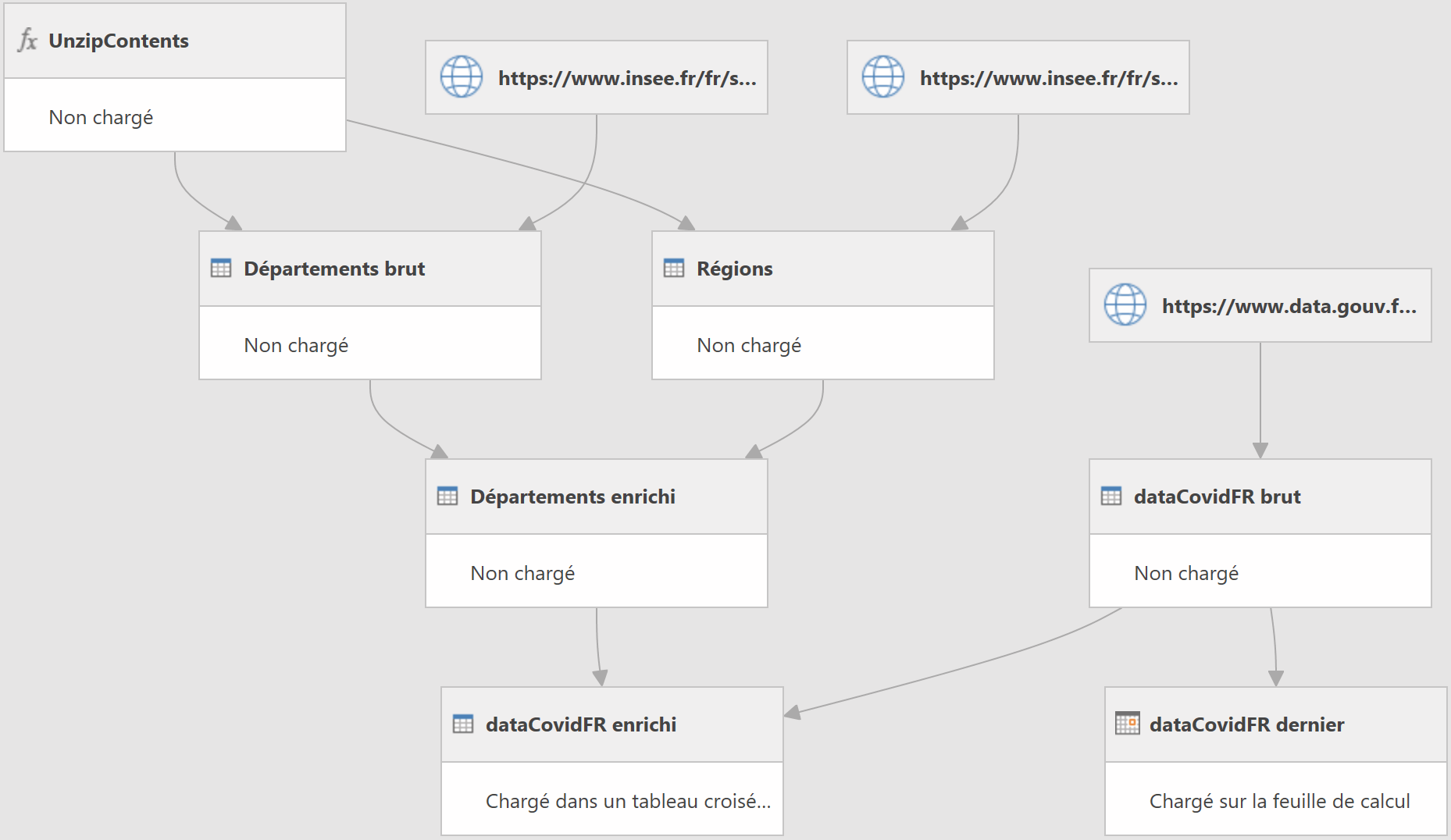Click "Chargé sur la feuille de calcul" status
The width and height of the screenshot is (1451, 840).
(1279, 801)
